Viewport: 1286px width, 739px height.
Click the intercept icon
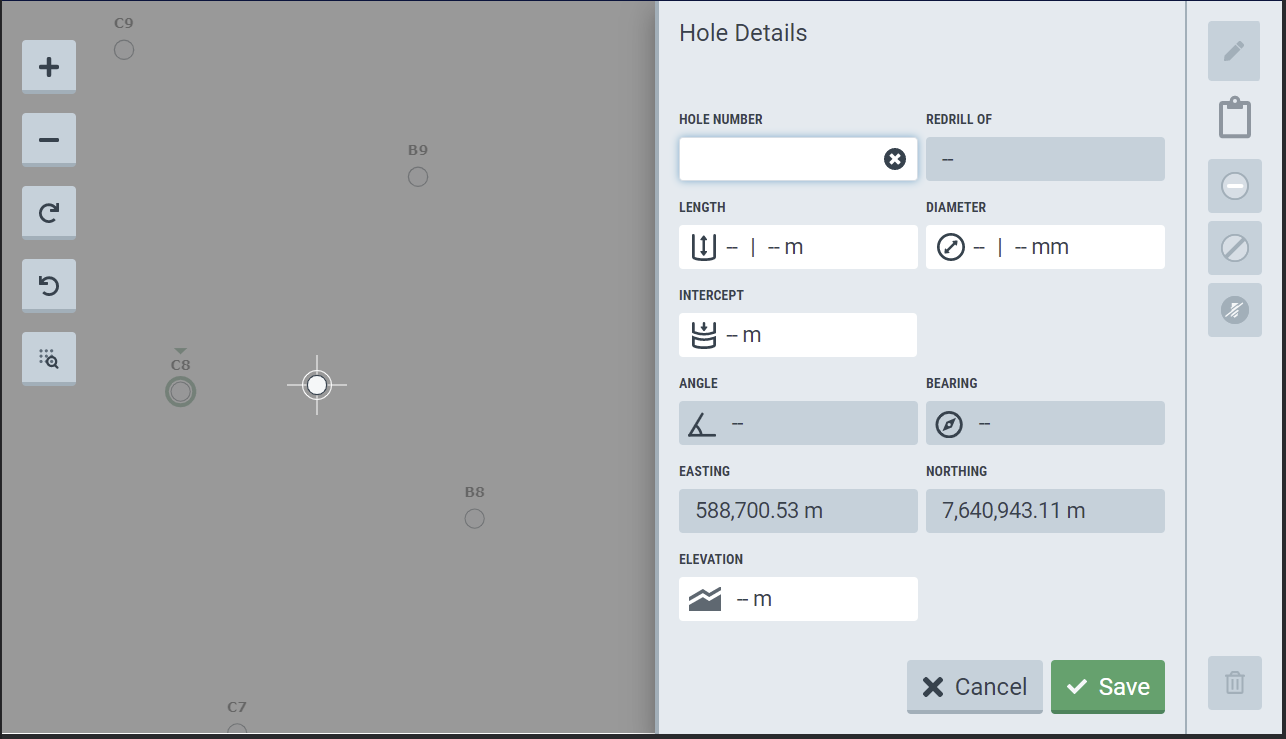pyautogui.click(x=704, y=335)
